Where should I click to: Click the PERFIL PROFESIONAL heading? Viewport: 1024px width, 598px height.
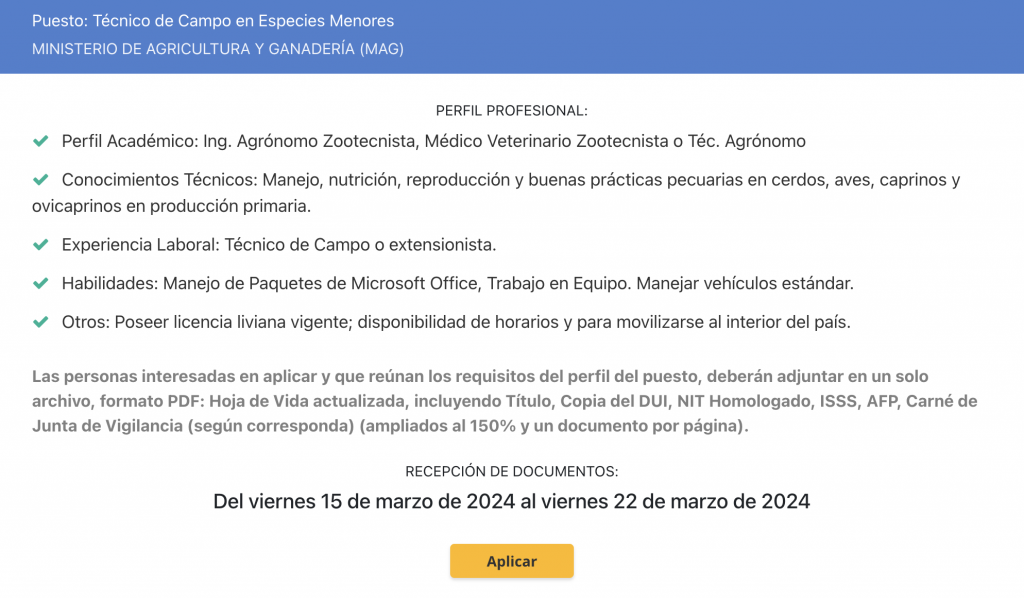tap(511, 111)
